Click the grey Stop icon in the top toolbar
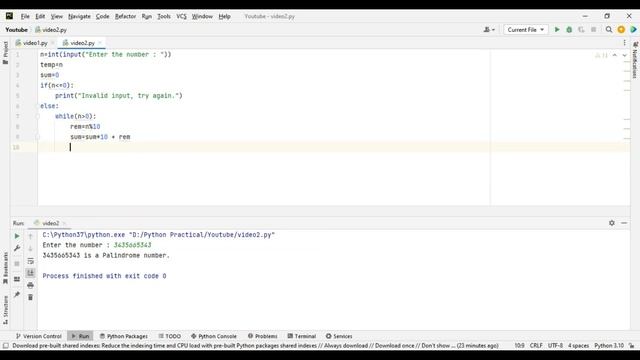Viewport: 640px width, 360px height. (593, 30)
